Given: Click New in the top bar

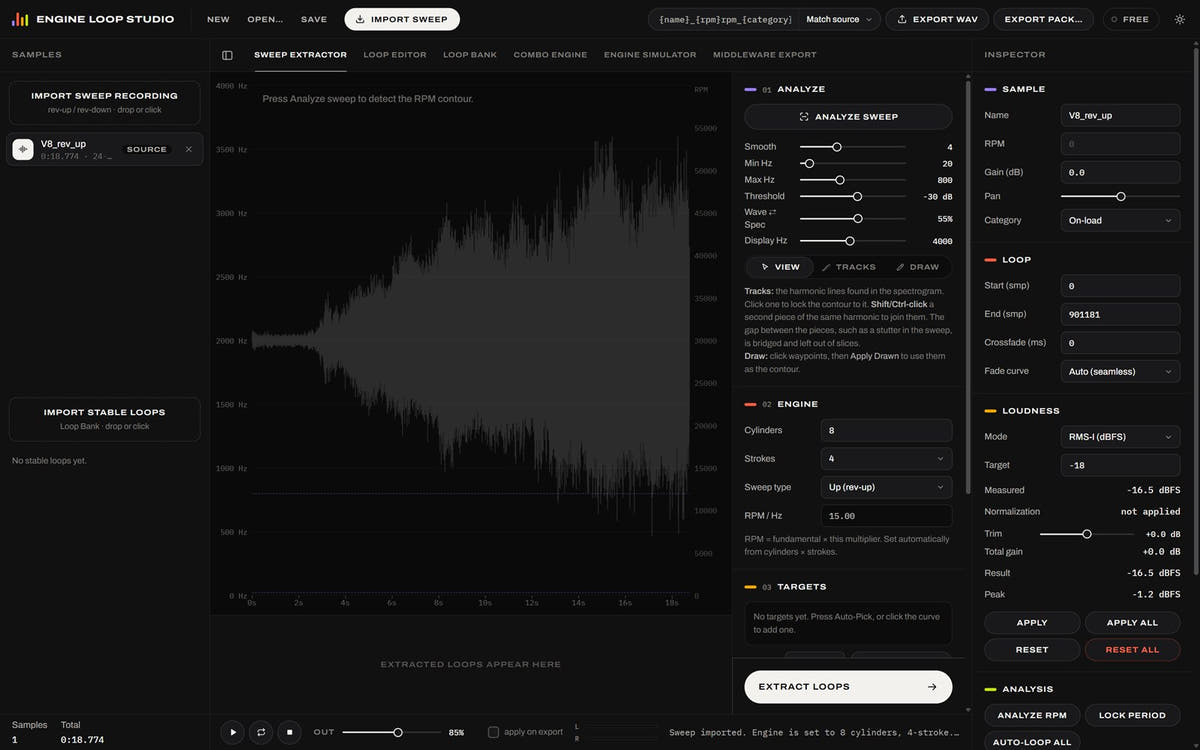Looking at the screenshot, I should [x=218, y=19].
